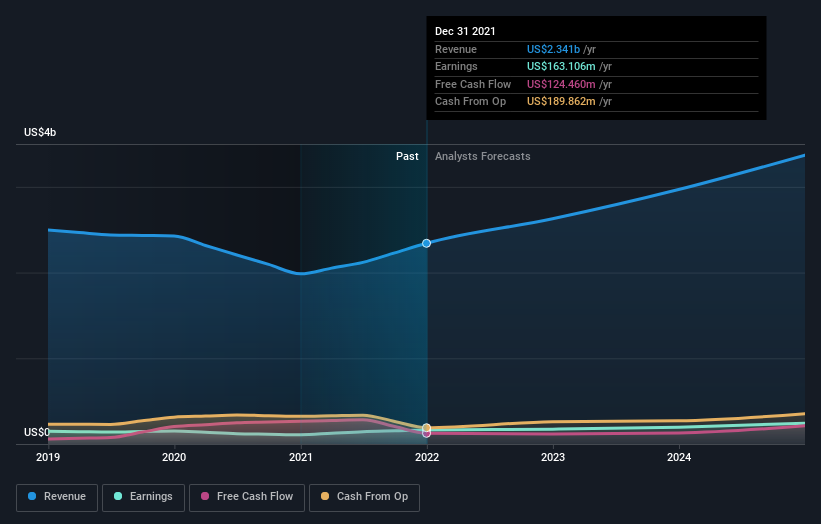821x524 pixels.
Task: Click the orange Cash From Op data point
Action: (427, 428)
